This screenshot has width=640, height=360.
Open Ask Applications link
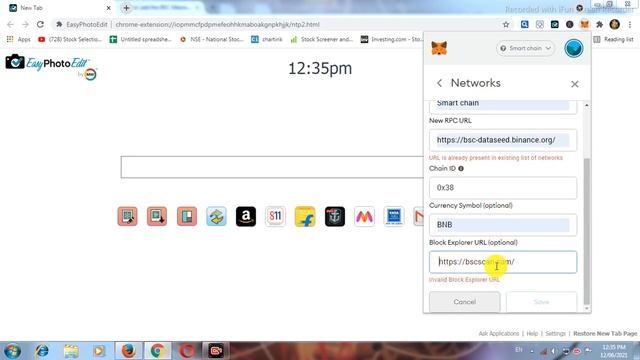(x=499, y=333)
